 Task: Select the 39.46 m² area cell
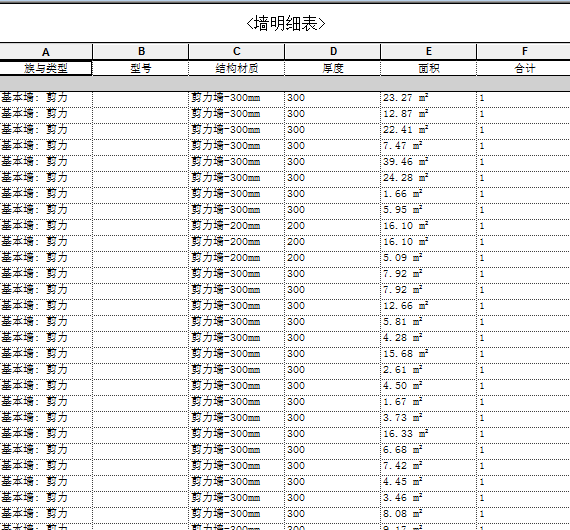tap(429, 162)
